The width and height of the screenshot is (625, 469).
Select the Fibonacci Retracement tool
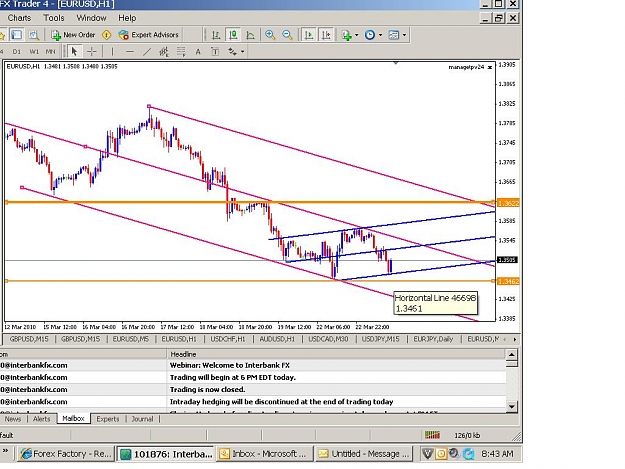click(181, 51)
